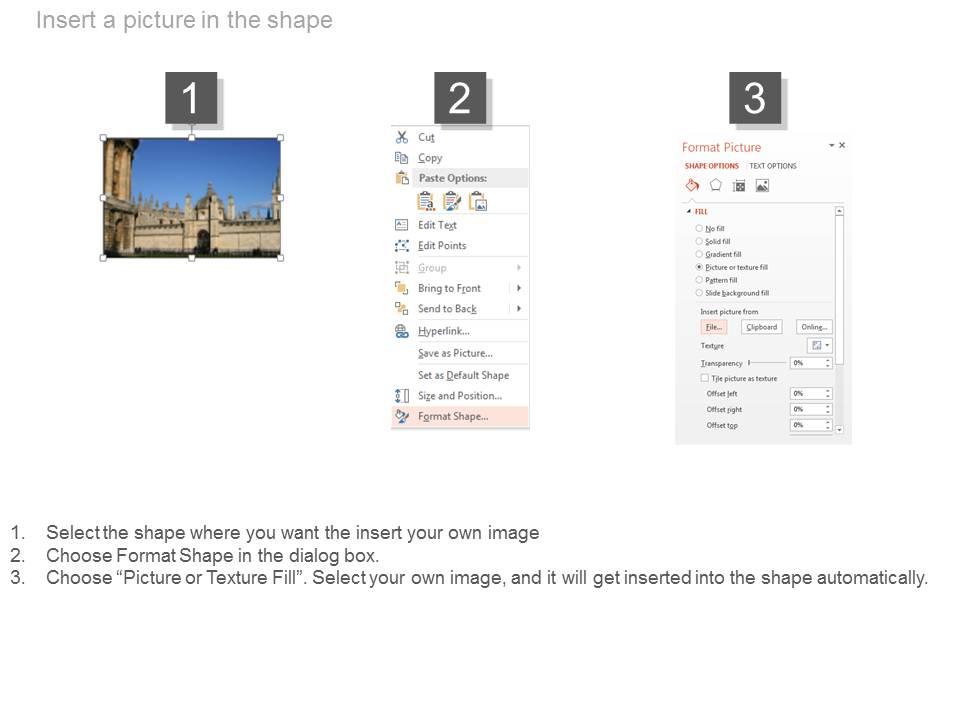Click the Bring to Front icon
Screen dimensions: 960x720
(x=402, y=288)
